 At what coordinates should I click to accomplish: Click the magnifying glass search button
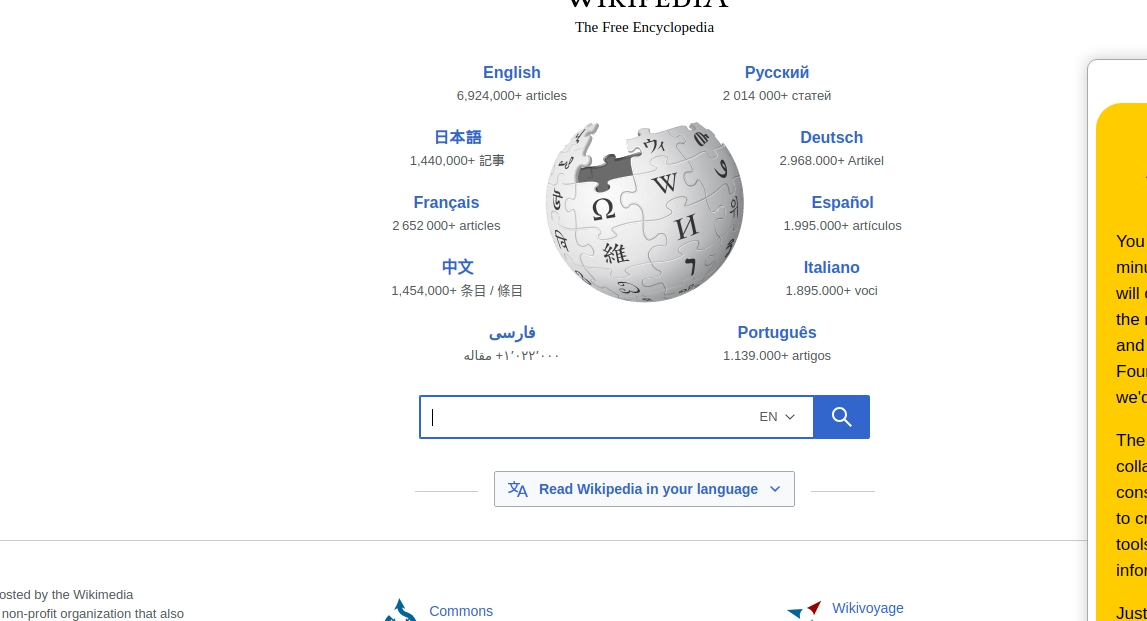(x=841, y=417)
